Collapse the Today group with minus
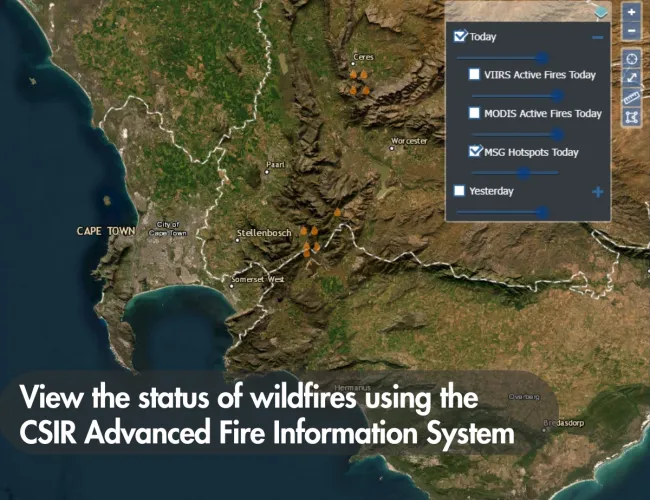 click(597, 37)
